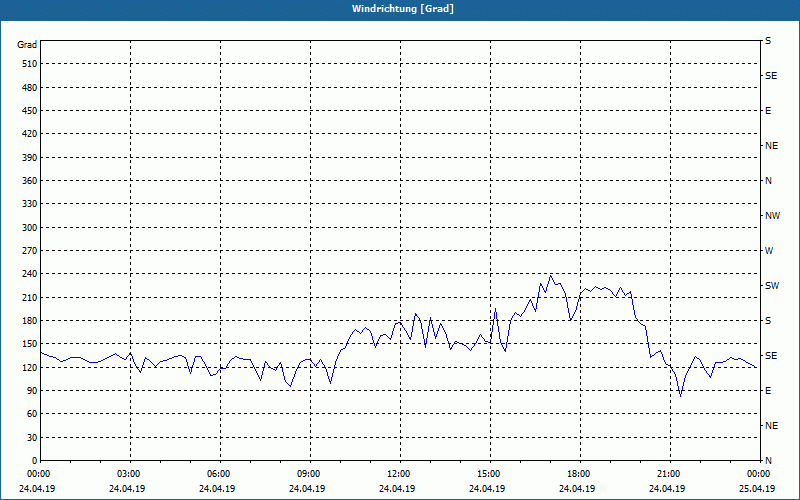Pick the 12:00 time label

click(x=400, y=474)
